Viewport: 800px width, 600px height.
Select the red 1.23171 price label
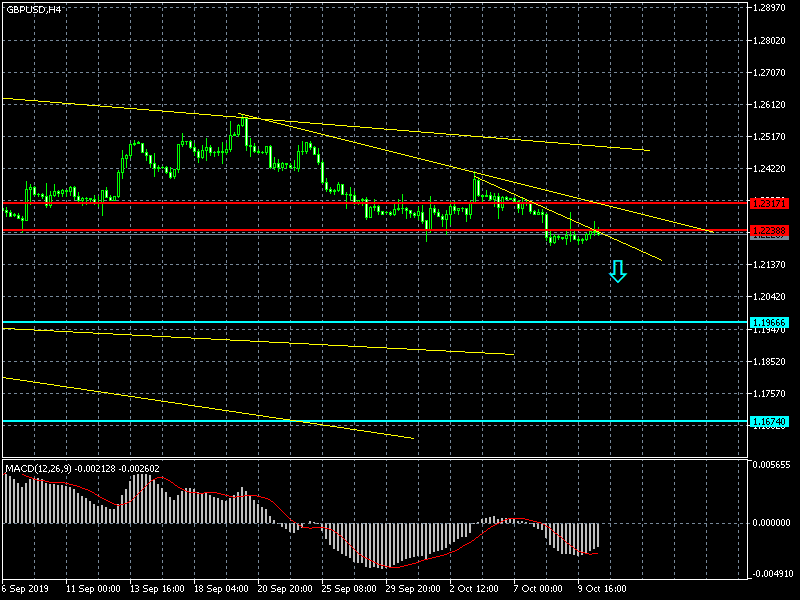(769, 203)
